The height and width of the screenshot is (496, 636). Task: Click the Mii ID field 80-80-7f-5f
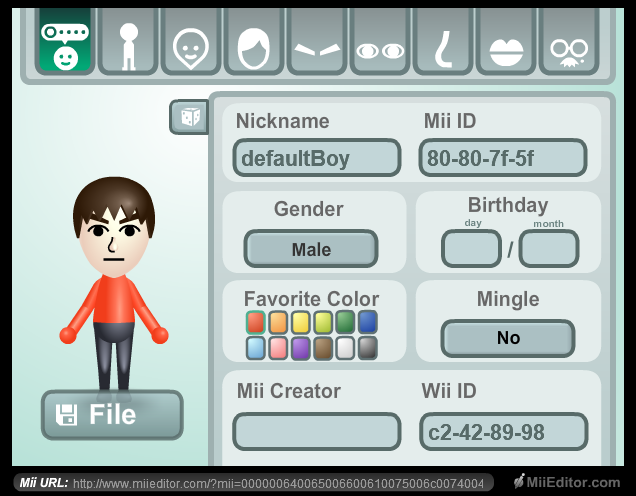tap(503, 158)
